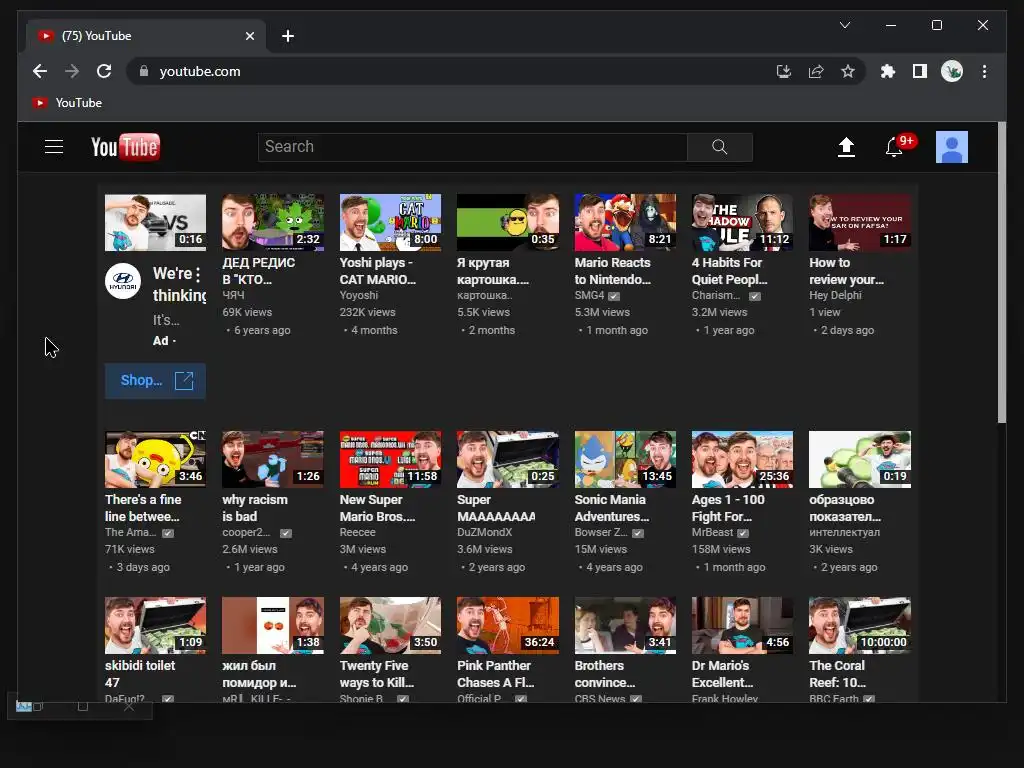Screen dimensions: 1024x768
Task: Open 'Mario Reacts to Nintendo' thumbnail
Action: tap(626, 223)
